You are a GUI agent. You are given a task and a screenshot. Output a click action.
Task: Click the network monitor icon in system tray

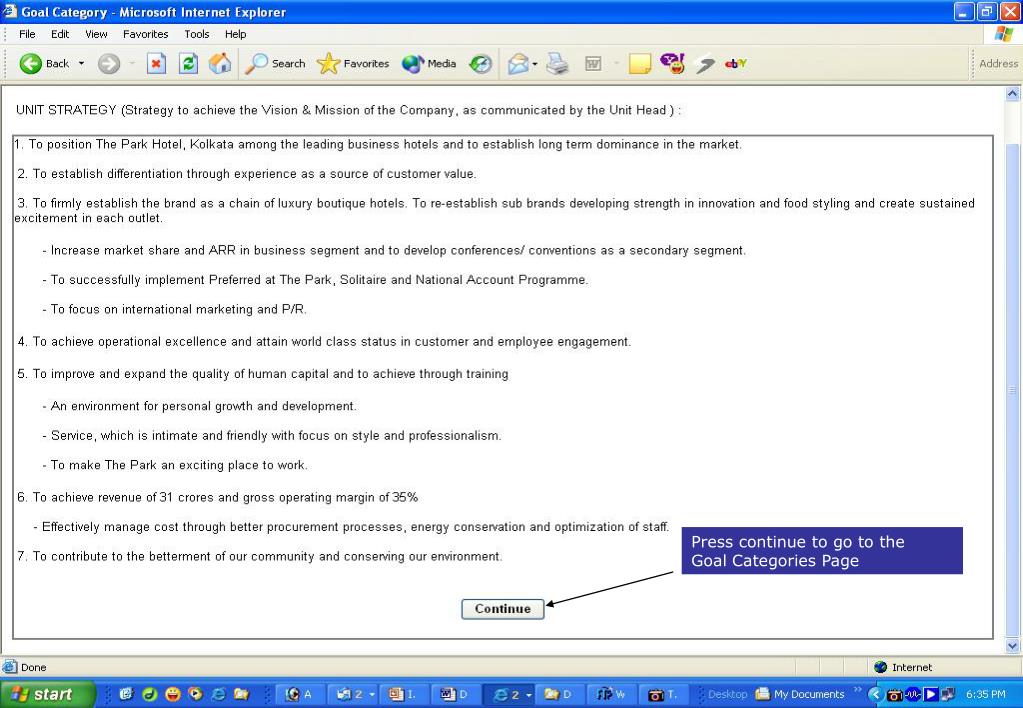coord(949,694)
